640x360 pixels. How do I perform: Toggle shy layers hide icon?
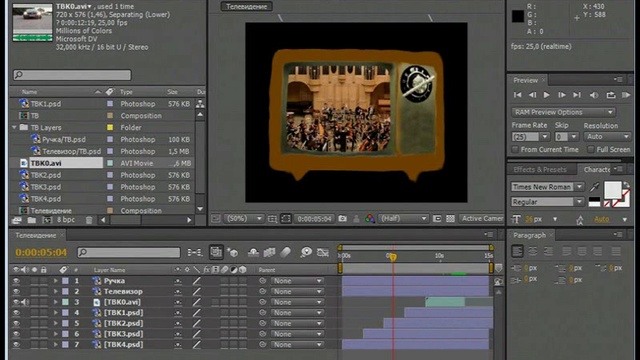pyautogui.click(x=253, y=253)
